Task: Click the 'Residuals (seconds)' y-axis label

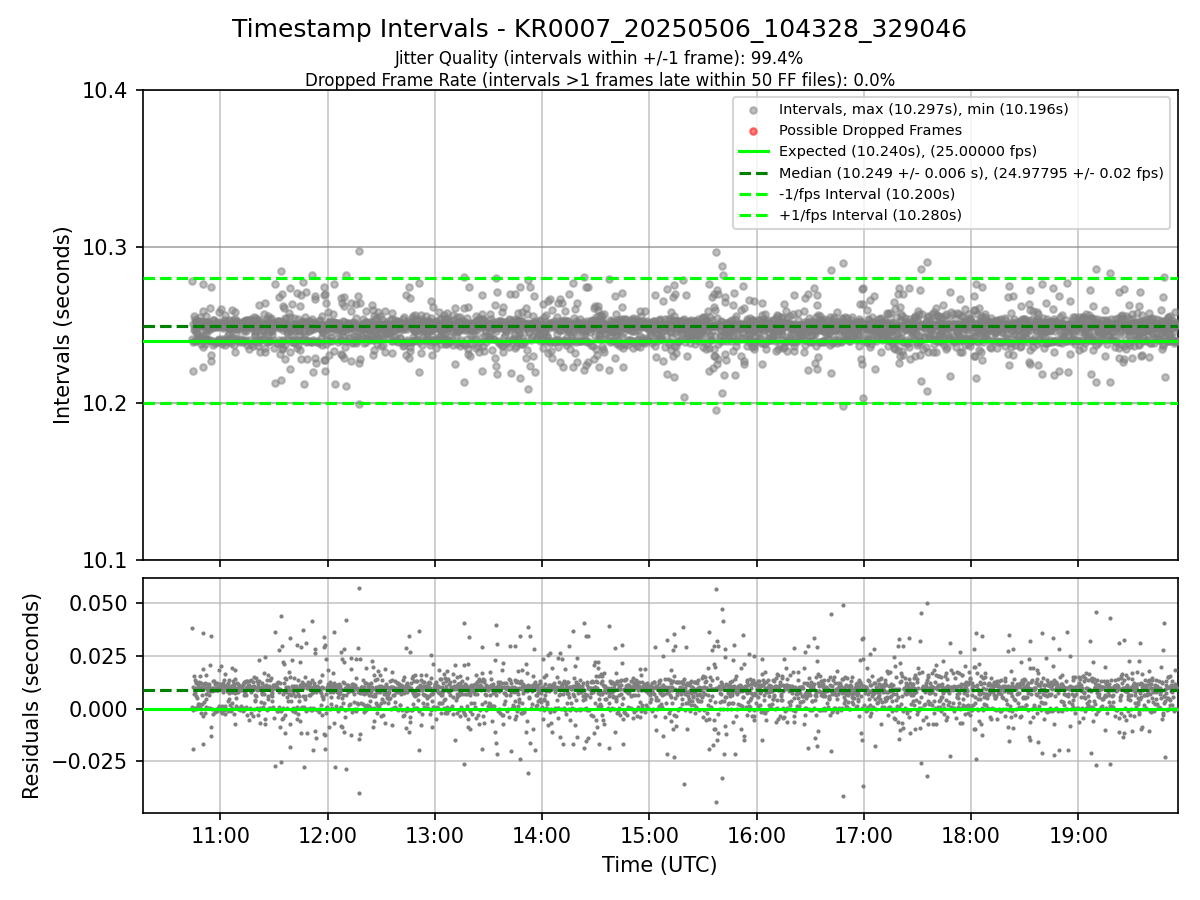Action: pyautogui.click(x=32, y=696)
